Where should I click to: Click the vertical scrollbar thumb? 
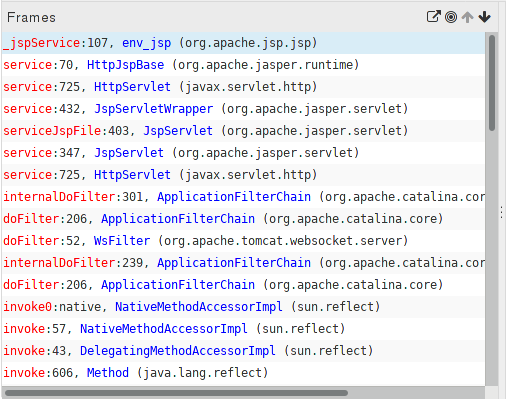click(492, 83)
